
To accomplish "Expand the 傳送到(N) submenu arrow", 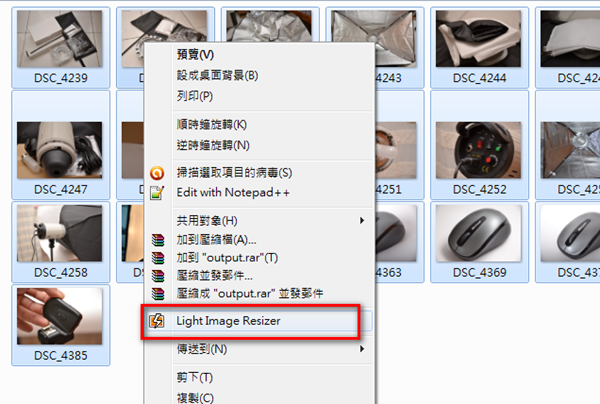I will [362, 349].
